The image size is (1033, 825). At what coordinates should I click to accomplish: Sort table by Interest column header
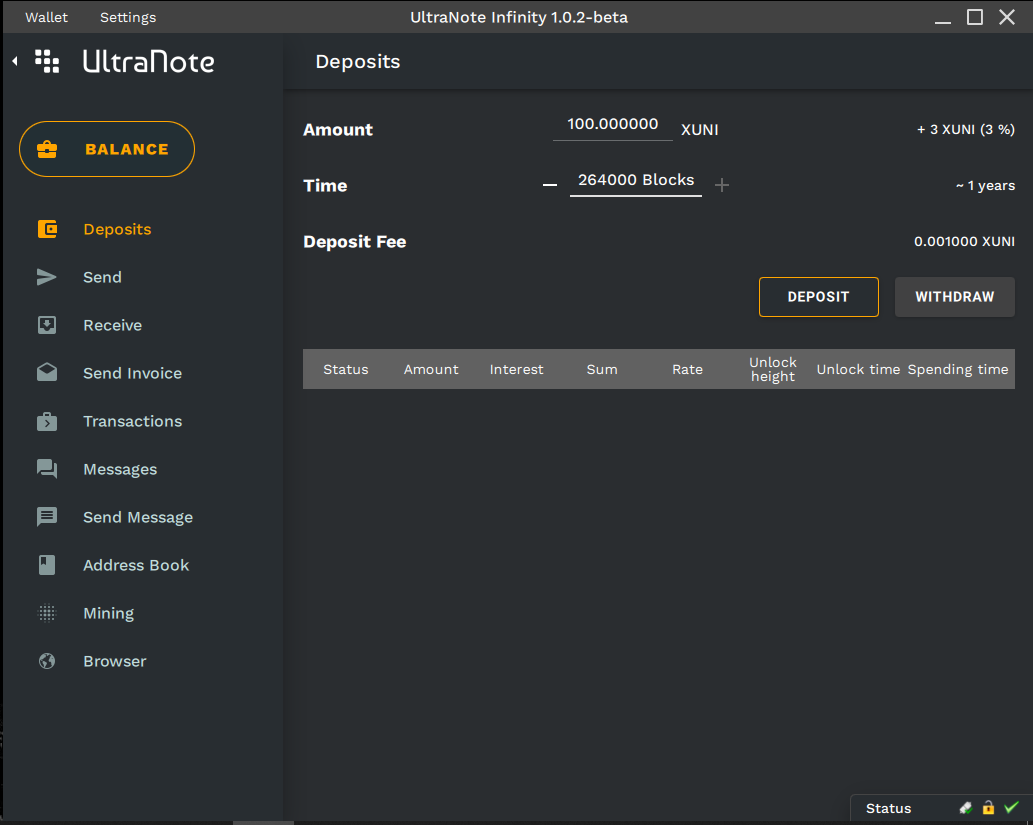516,370
